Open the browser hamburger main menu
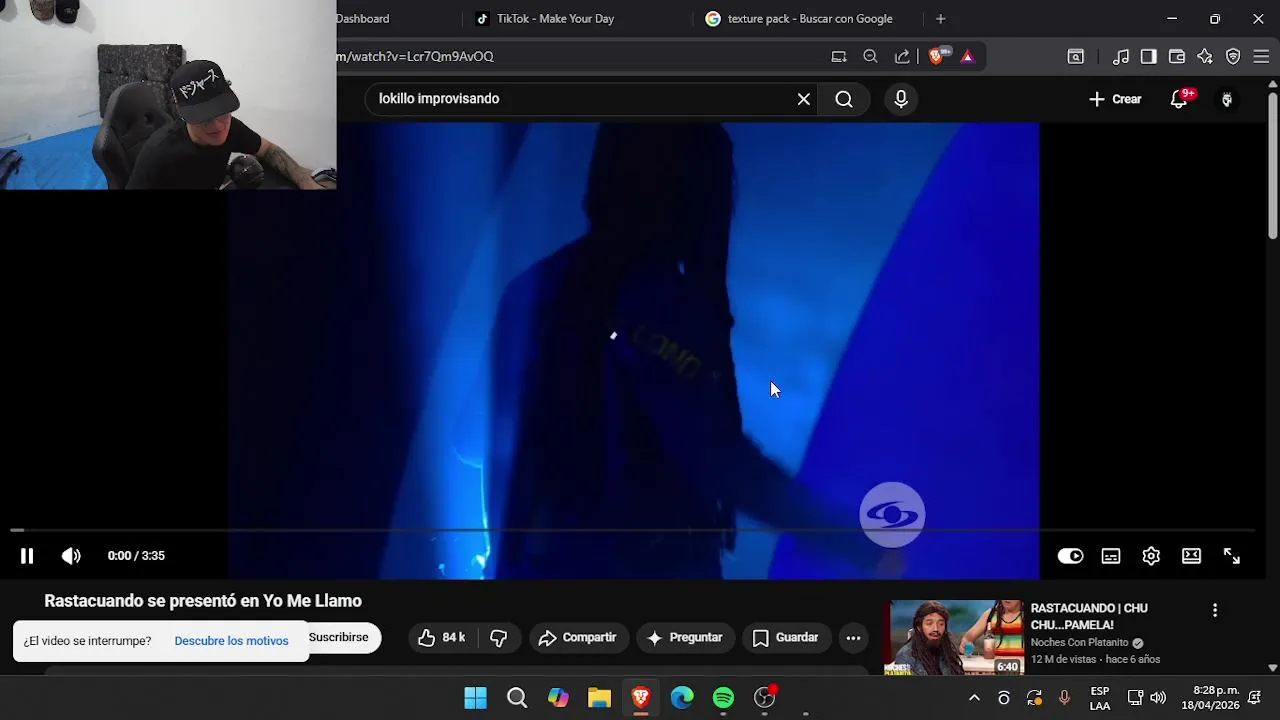The image size is (1280, 720). coord(1261,57)
